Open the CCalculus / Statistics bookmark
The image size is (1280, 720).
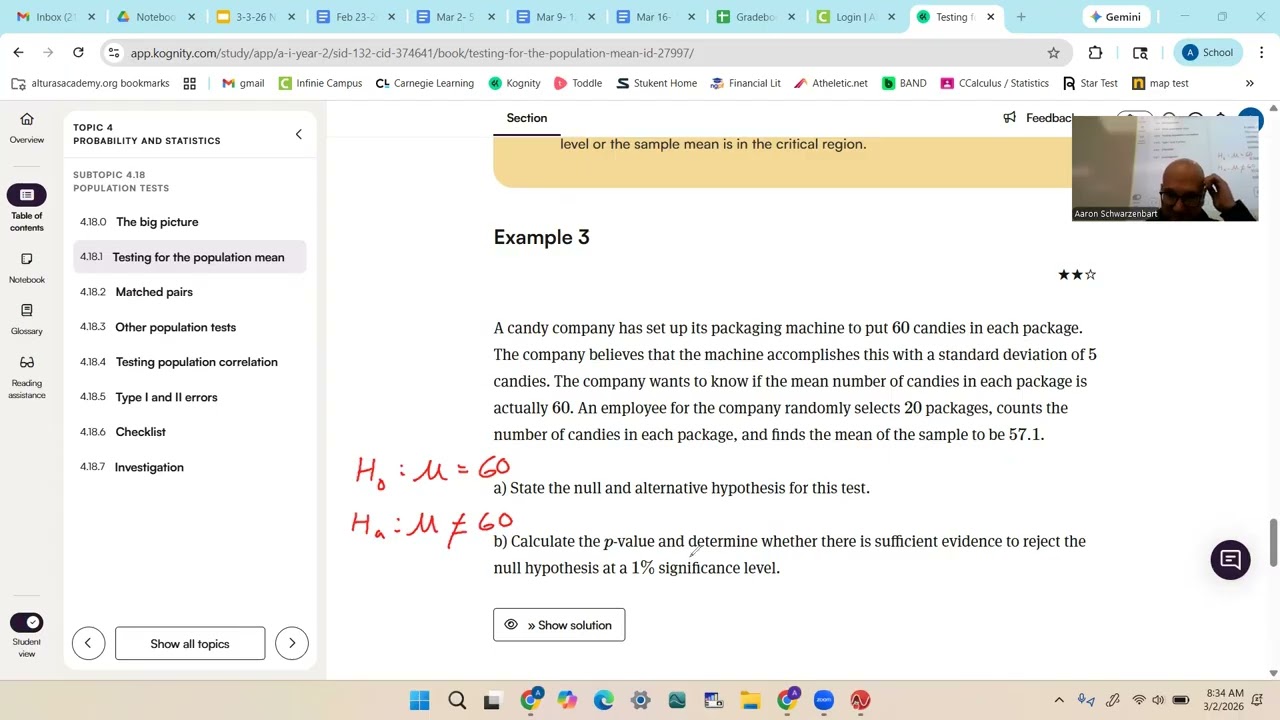[995, 83]
